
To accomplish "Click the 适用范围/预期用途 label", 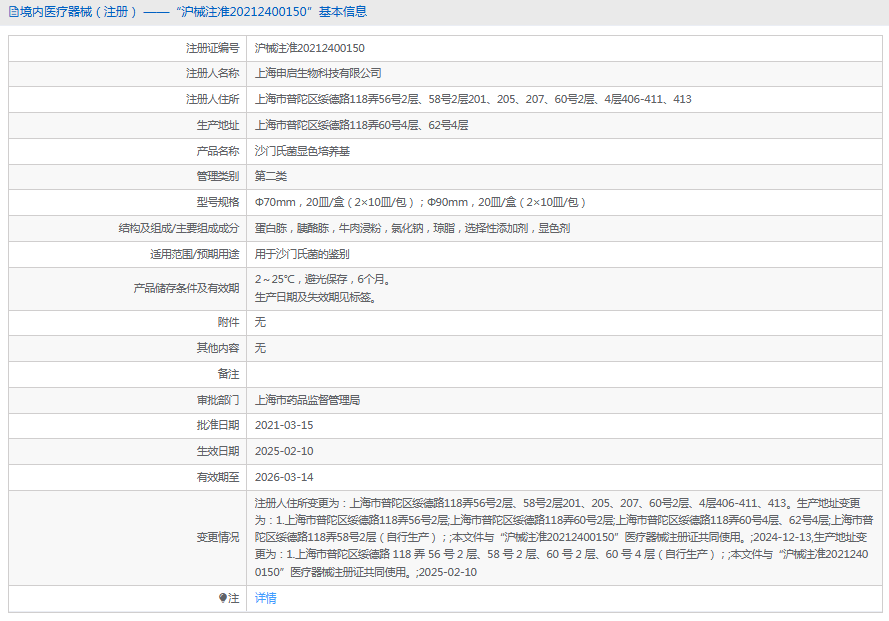I will coord(194,255).
